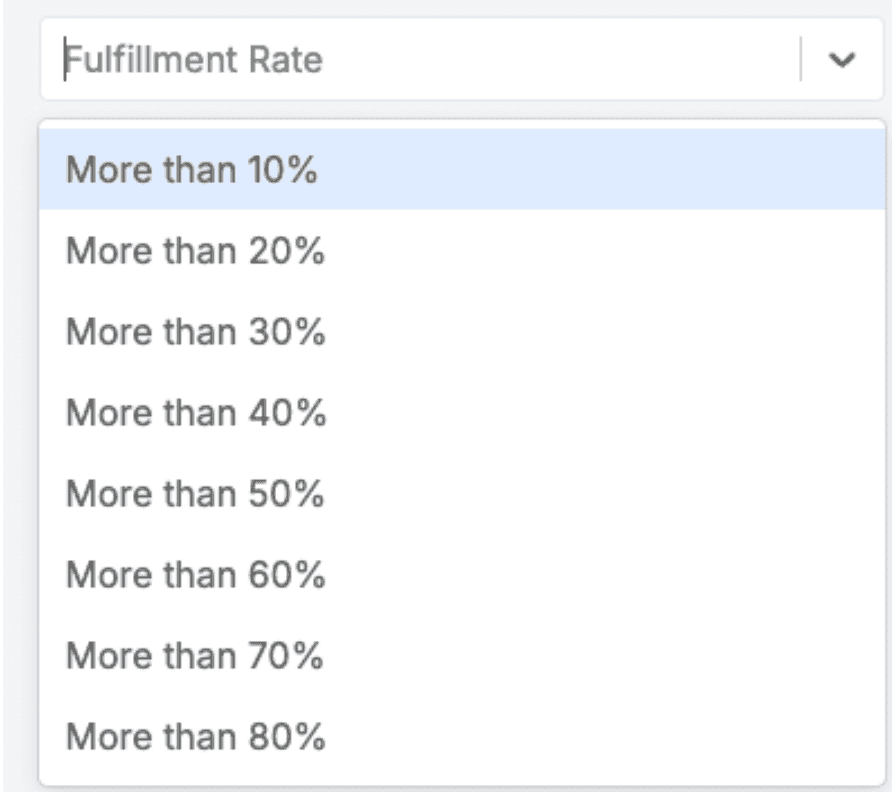Choose the last option in the list
The height and width of the screenshot is (792, 892).
pos(195,737)
